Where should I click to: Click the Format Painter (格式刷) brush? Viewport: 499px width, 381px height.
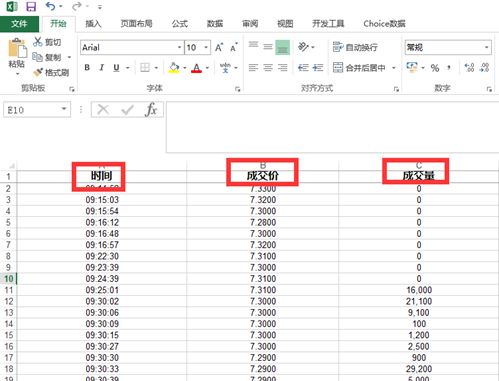click(x=38, y=72)
